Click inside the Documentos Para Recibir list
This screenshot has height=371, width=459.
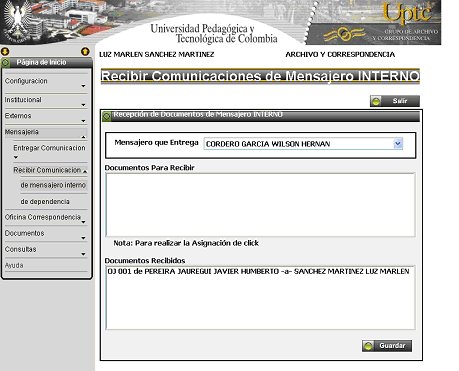tap(260, 205)
